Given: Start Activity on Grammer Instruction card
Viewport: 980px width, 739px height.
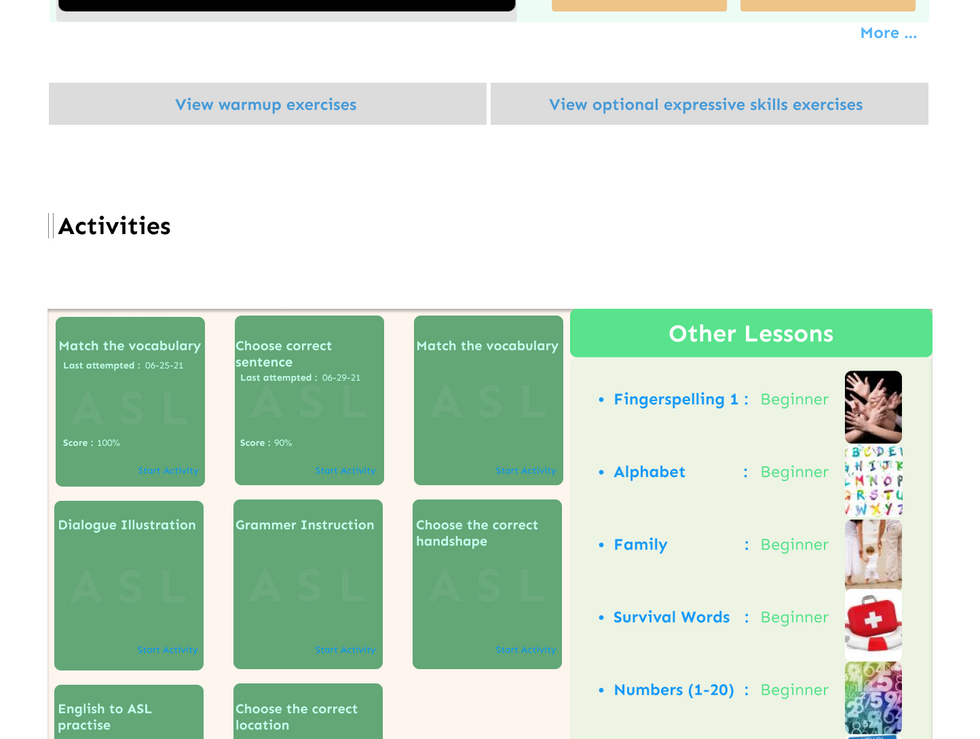Looking at the screenshot, I should click(x=346, y=650).
